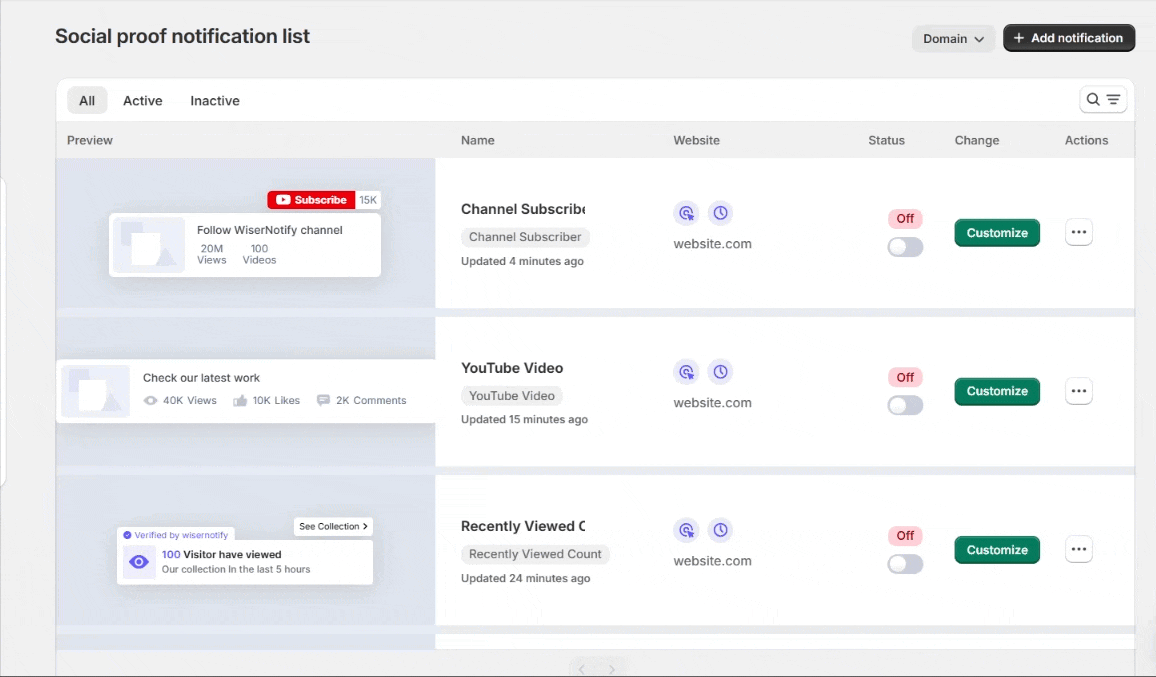Open three-dot actions menu for YouTube Video
The width and height of the screenshot is (1156, 677).
(x=1078, y=391)
